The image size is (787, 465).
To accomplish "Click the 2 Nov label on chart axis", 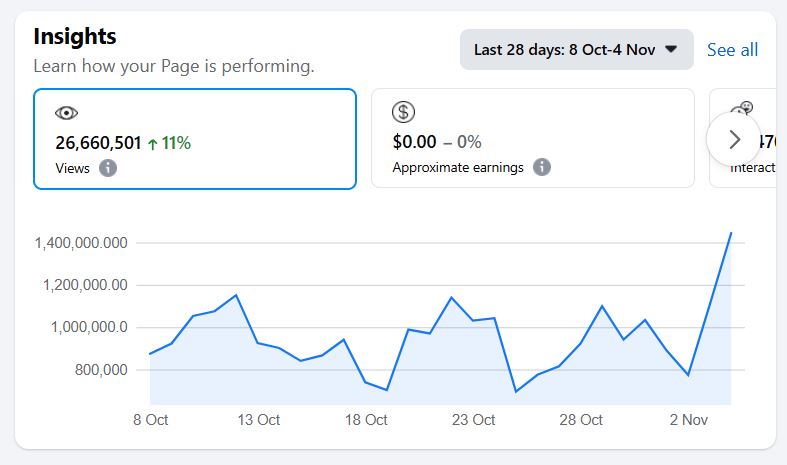I will pyautogui.click(x=688, y=420).
